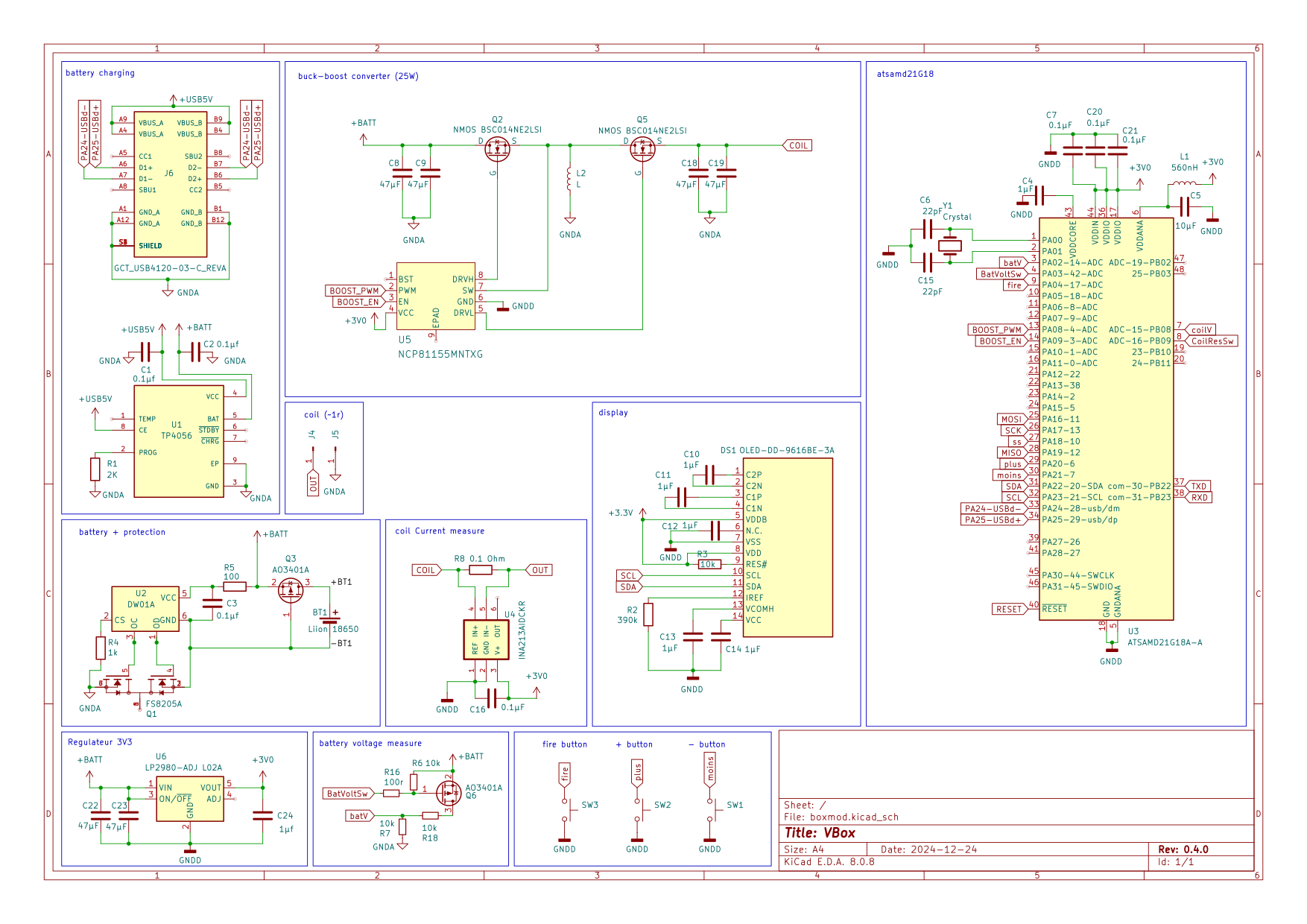The image size is (1307, 924).
Task: Click the RESET label on the MCU
Action: click(1010, 609)
